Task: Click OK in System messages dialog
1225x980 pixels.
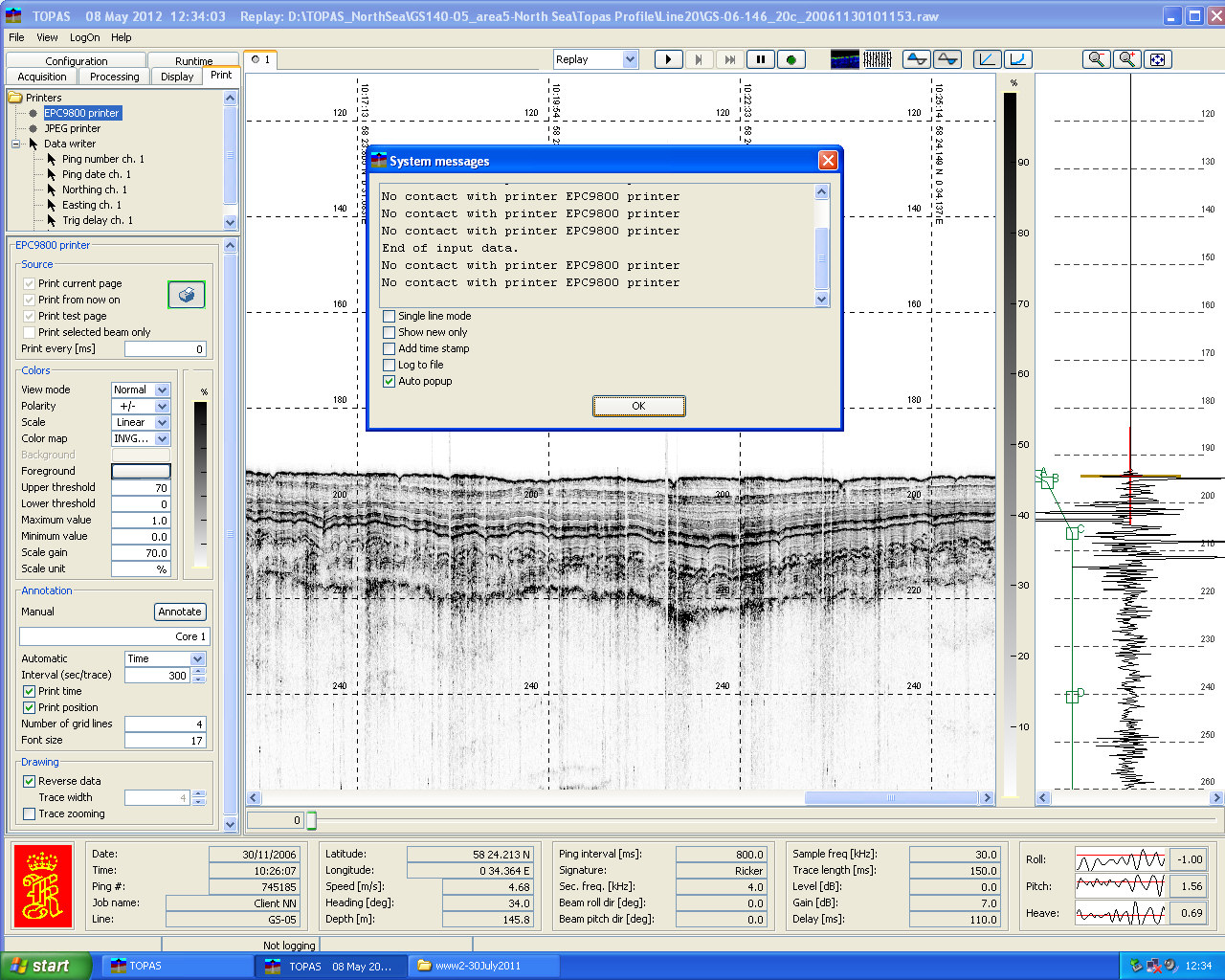Action: [x=638, y=406]
